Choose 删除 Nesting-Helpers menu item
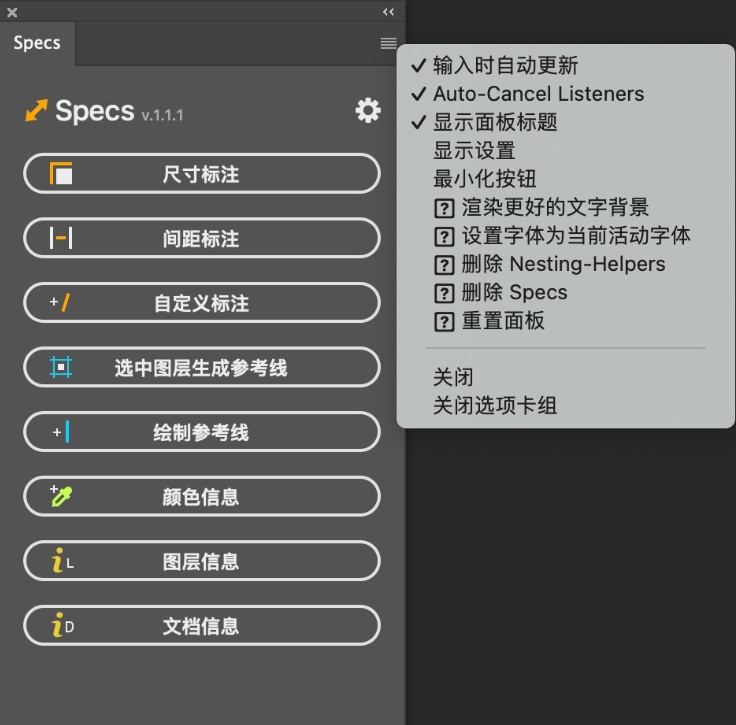 point(565,264)
